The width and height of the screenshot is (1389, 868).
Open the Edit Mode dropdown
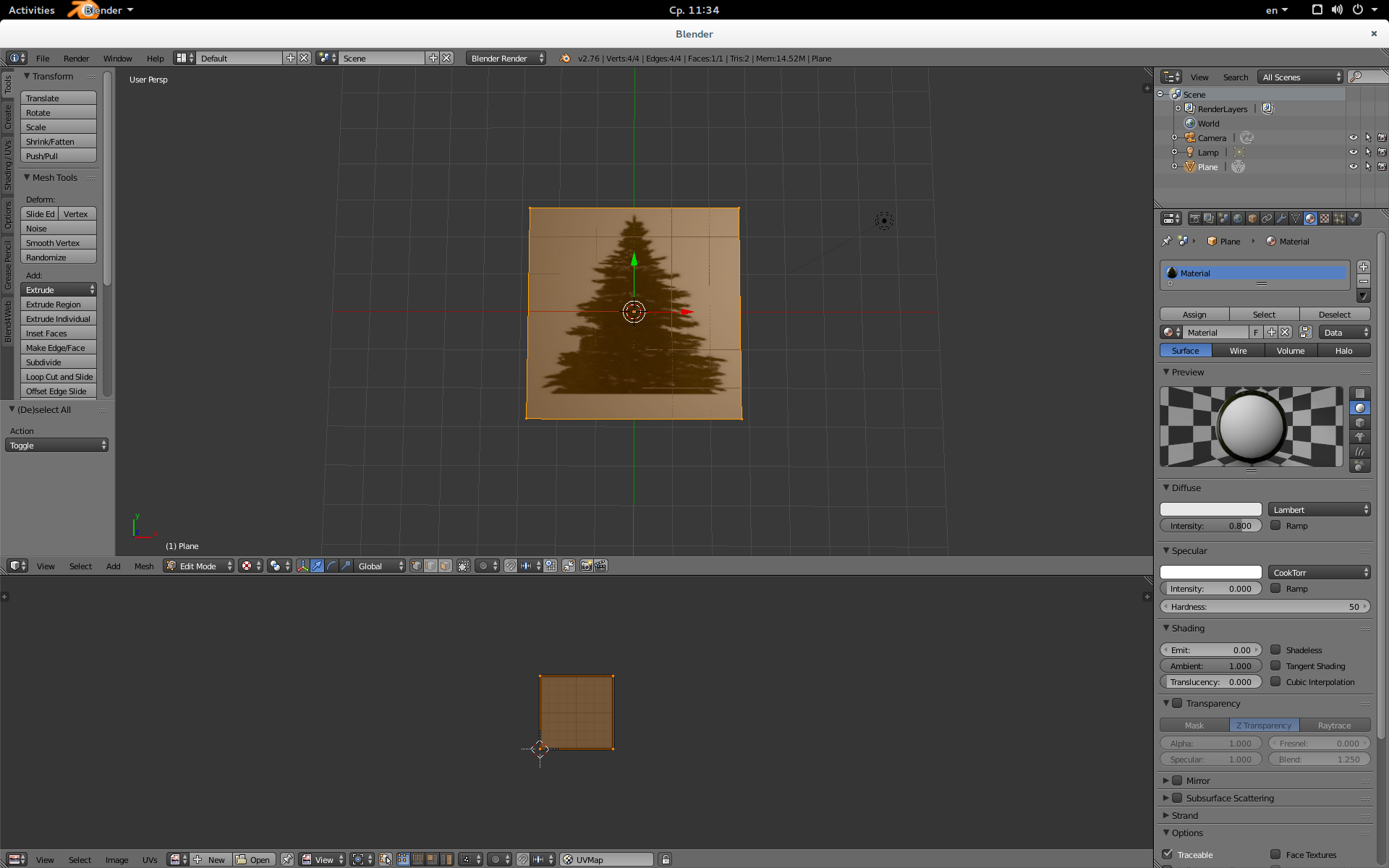click(199, 566)
